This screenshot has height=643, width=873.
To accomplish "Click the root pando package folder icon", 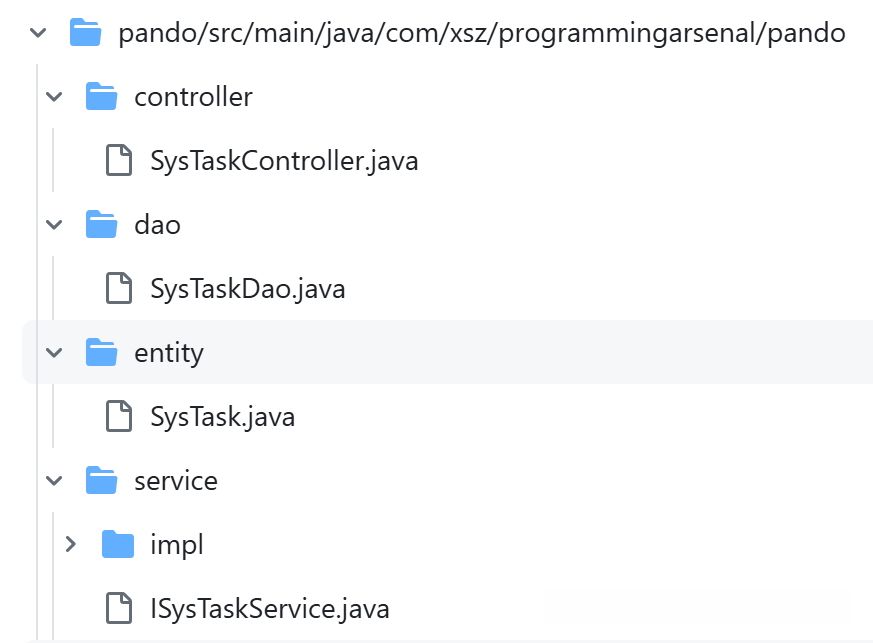I will [x=87, y=32].
